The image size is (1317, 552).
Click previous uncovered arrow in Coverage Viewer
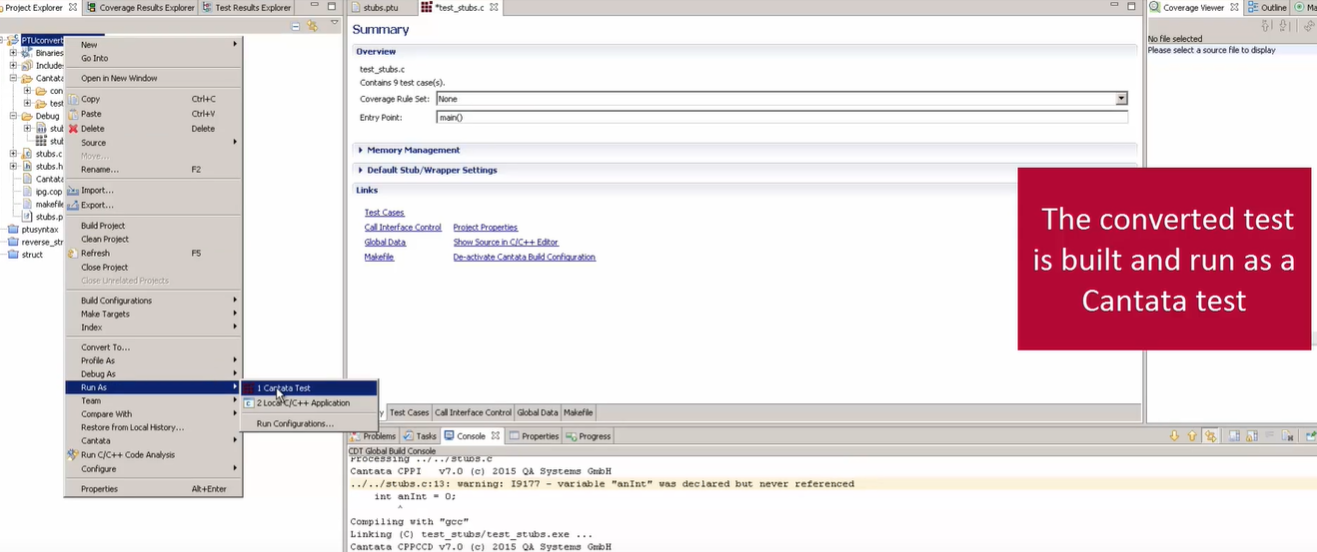click(x=1268, y=26)
